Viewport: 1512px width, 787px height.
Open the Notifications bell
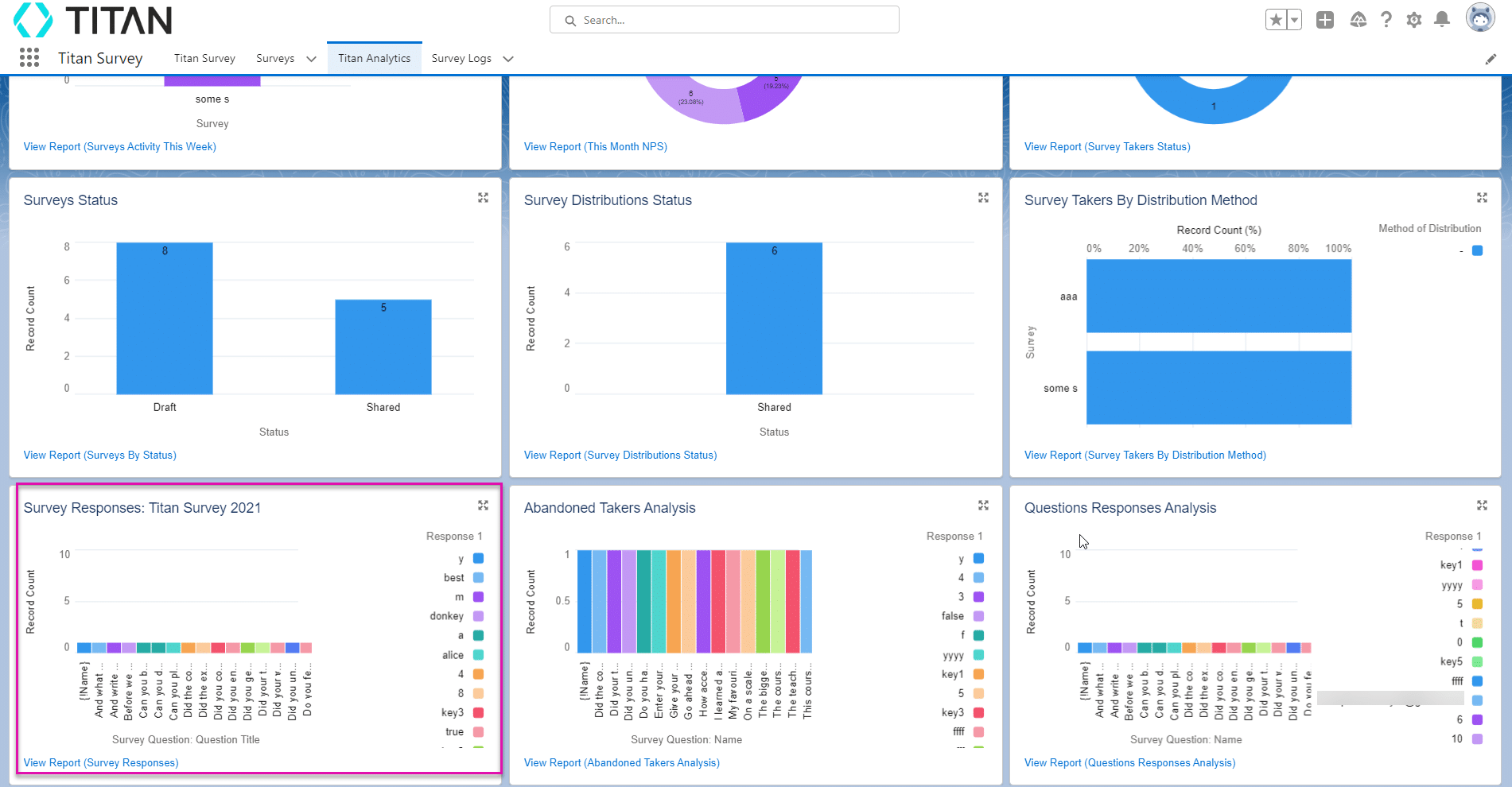[1442, 20]
